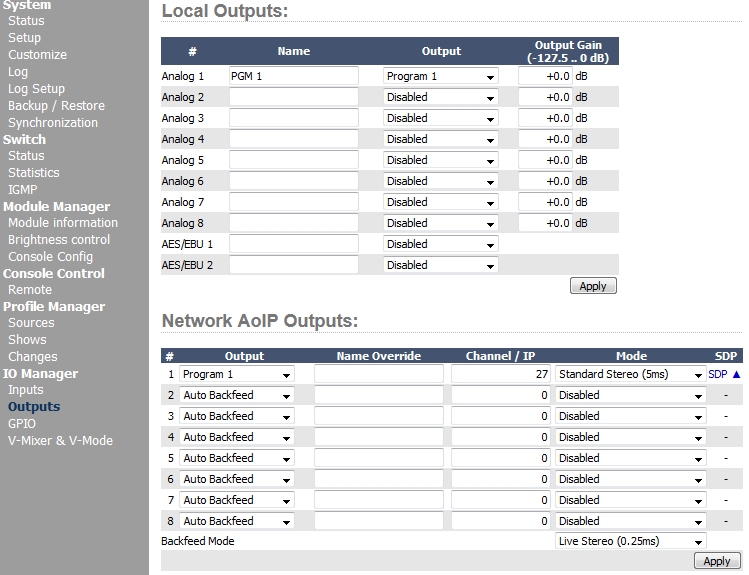Open Mode dropdown for network output 7
This screenshot has width=749, height=575.
click(630, 500)
